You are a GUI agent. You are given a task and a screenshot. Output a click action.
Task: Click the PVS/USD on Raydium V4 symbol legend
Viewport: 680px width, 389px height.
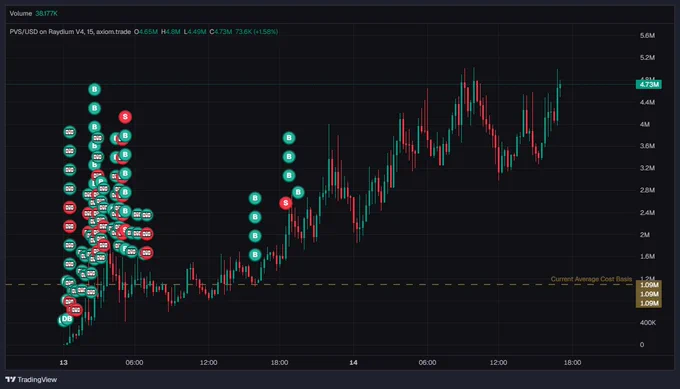70,32
